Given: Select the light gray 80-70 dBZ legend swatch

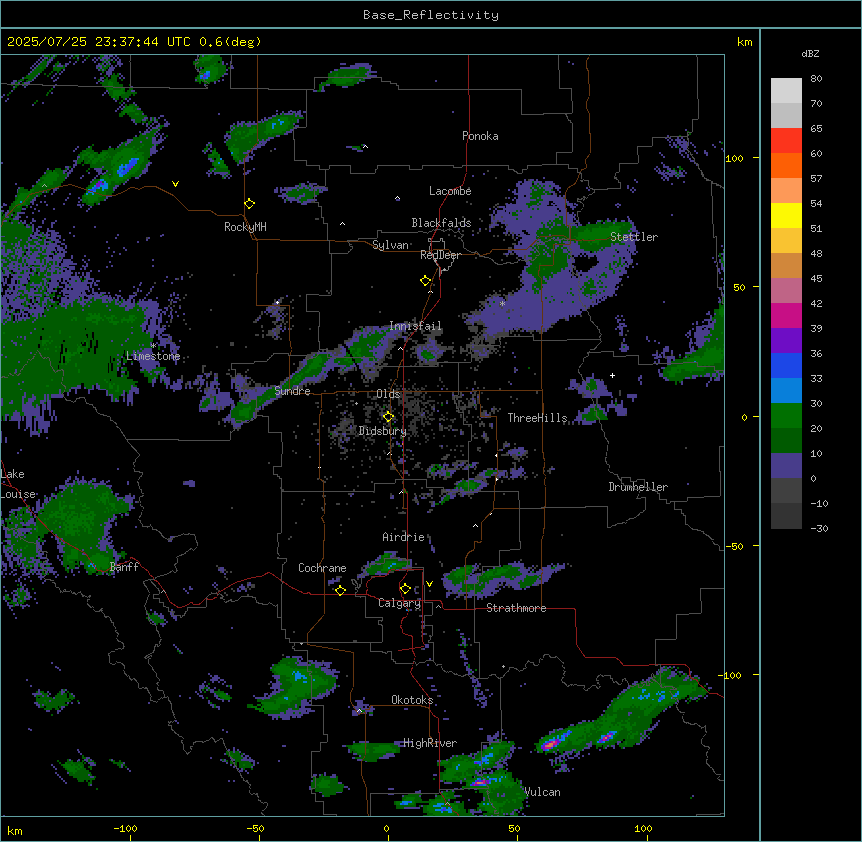Looking at the screenshot, I should pyautogui.click(x=786, y=91).
